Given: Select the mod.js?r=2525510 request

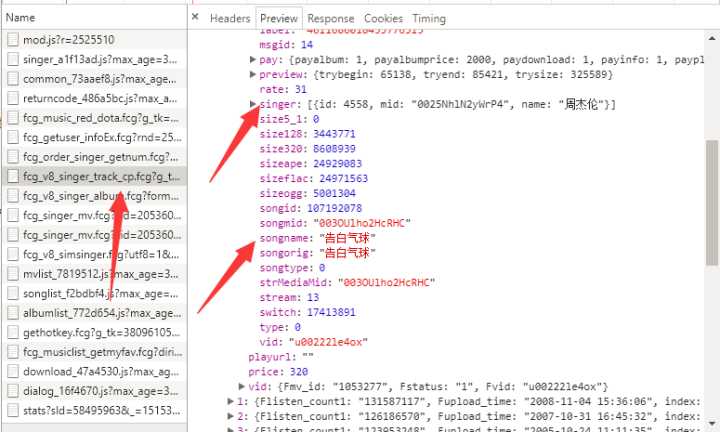Looking at the screenshot, I should 94,40.
